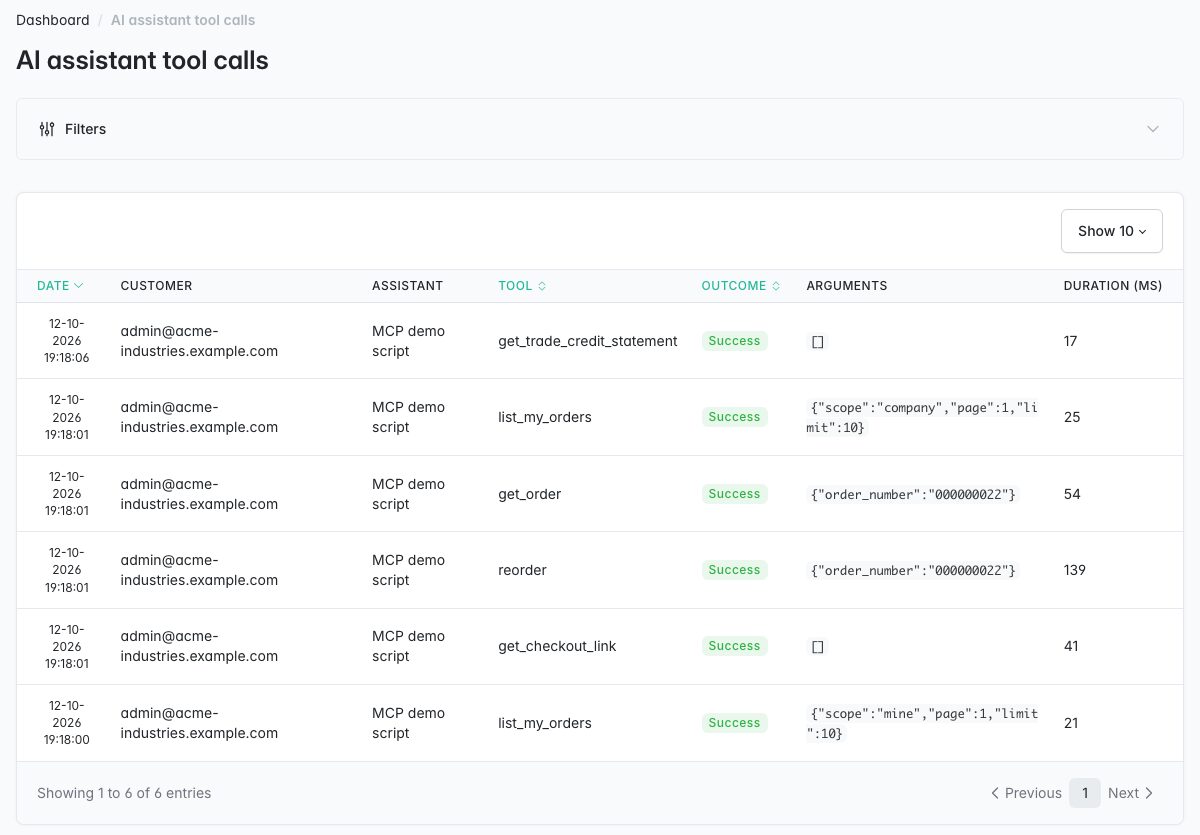This screenshot has width=1200, height=835.
Task: Click duration value 21
Action: tap(1071, 723)
